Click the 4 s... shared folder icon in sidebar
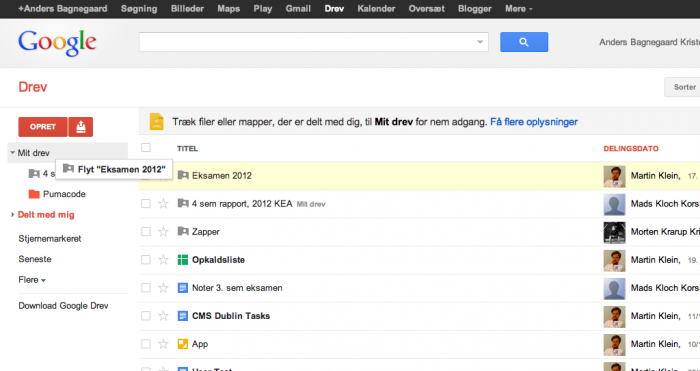This screenshot has width=700, height=371. (34, 174)
